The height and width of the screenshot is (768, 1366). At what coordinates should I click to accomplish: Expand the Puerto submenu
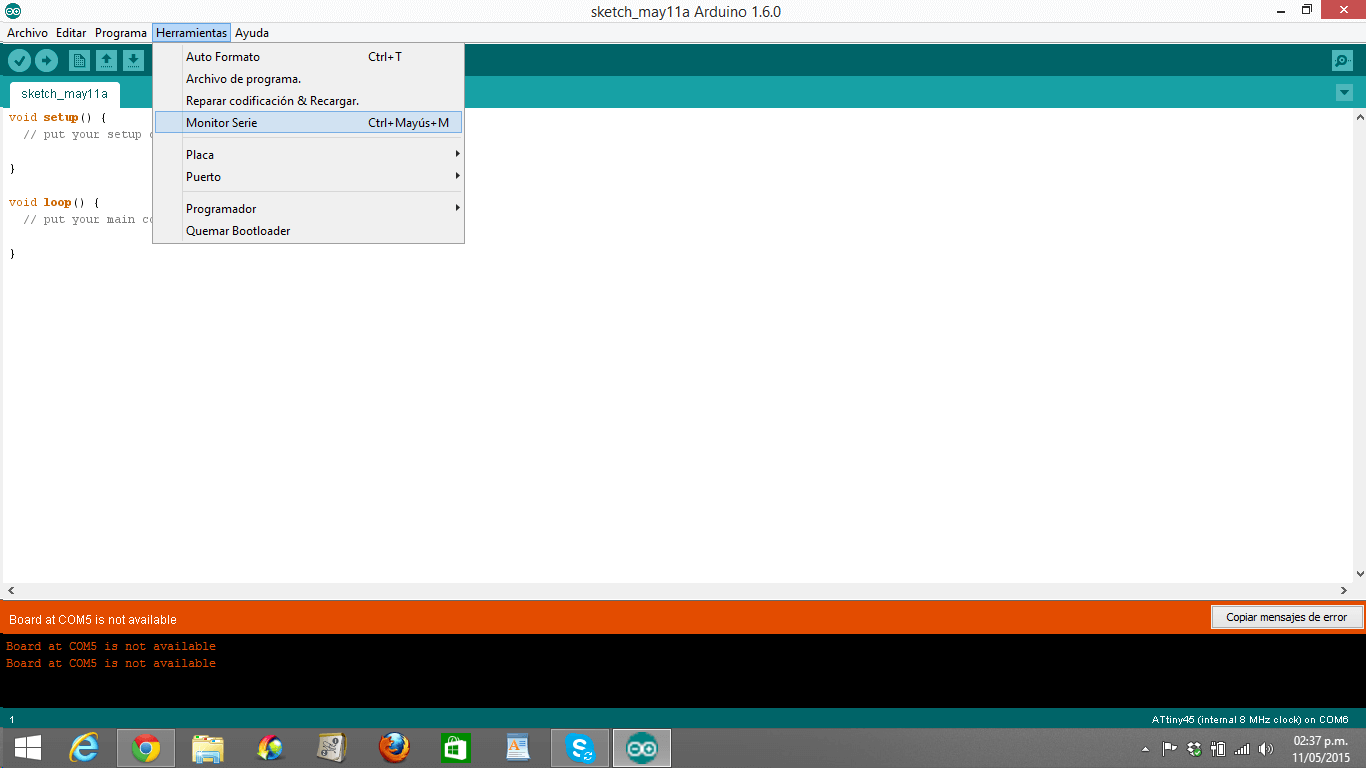[x=309, y=177]
